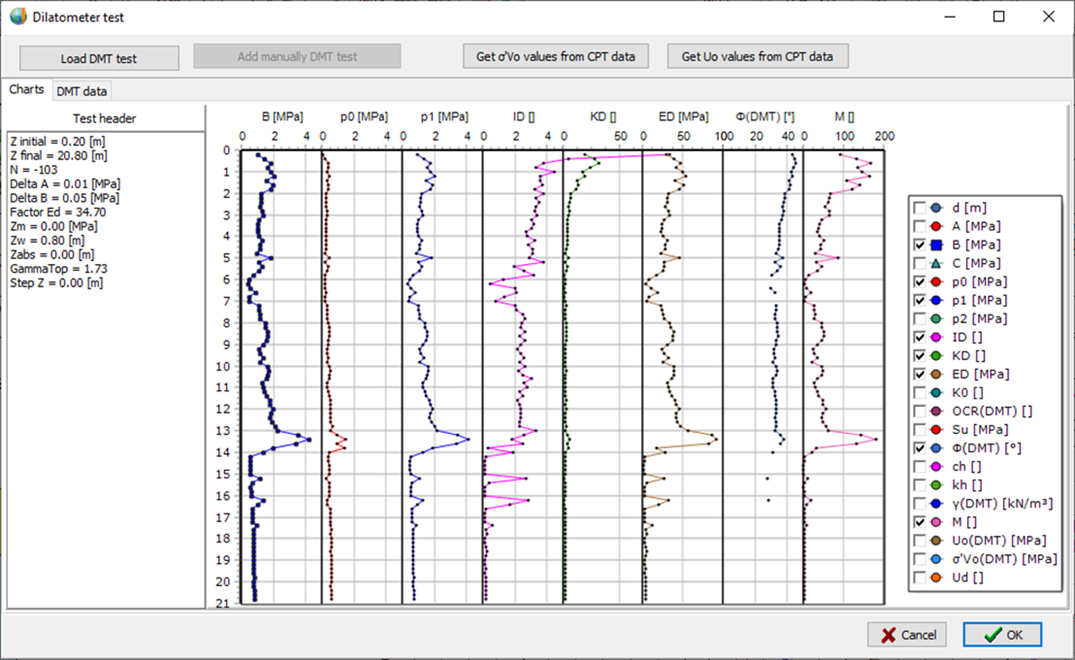
Task: Enable the γ(DMT) [kN/m³] checkbox
Action: point(920,504)
